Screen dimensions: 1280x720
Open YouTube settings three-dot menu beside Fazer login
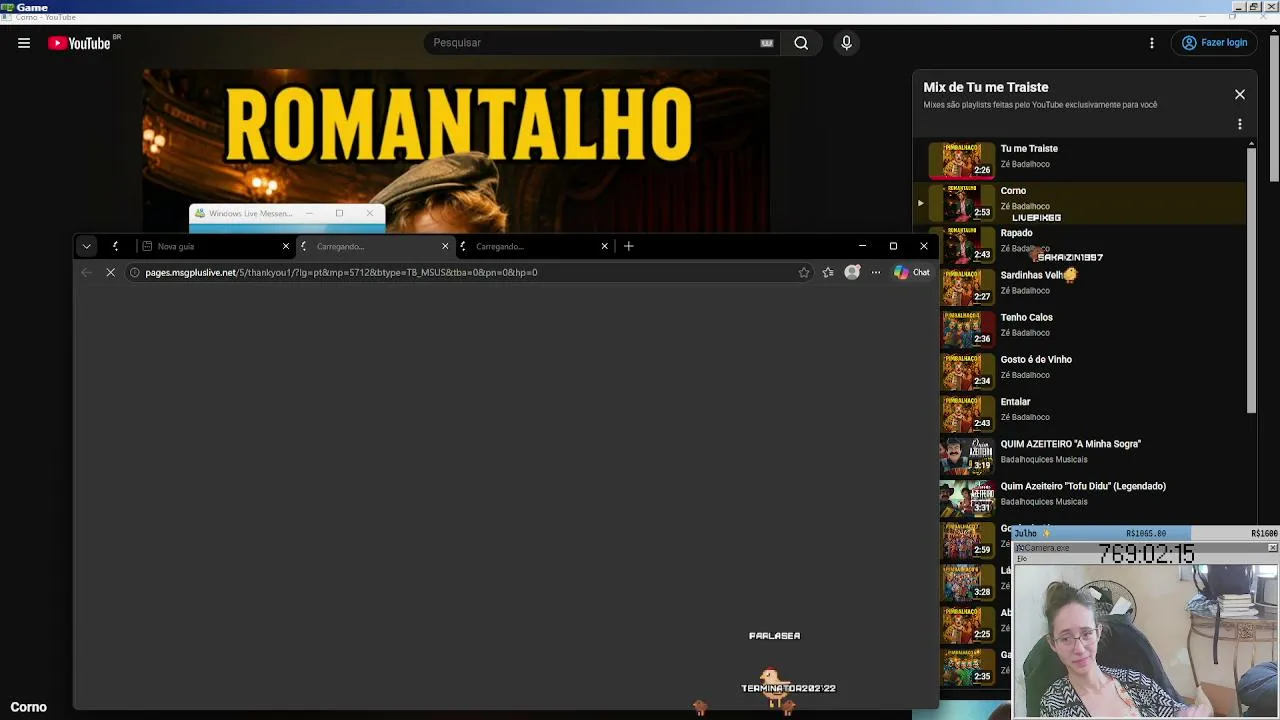[1152, 43]
